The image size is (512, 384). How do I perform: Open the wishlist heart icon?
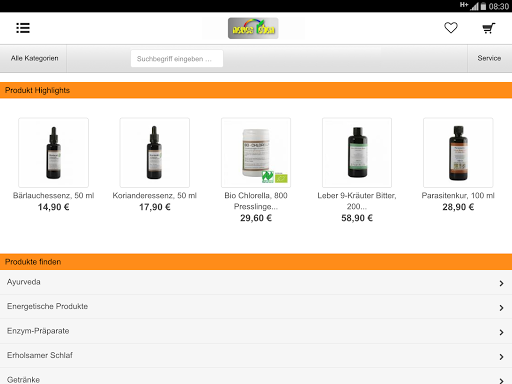451,28
